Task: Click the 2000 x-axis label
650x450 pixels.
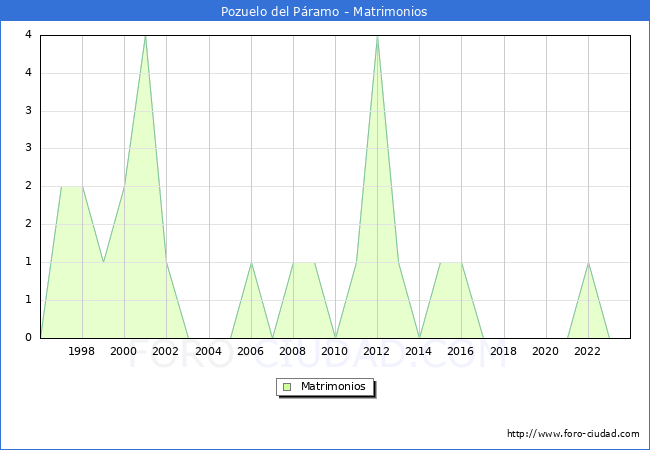Action: pyautogui.click(x=124, y=351)
